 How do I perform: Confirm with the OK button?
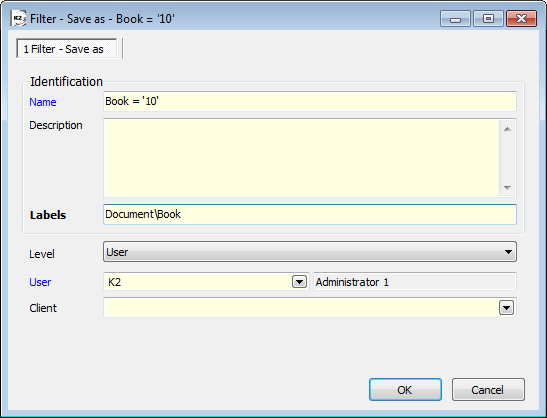[405, 390]
